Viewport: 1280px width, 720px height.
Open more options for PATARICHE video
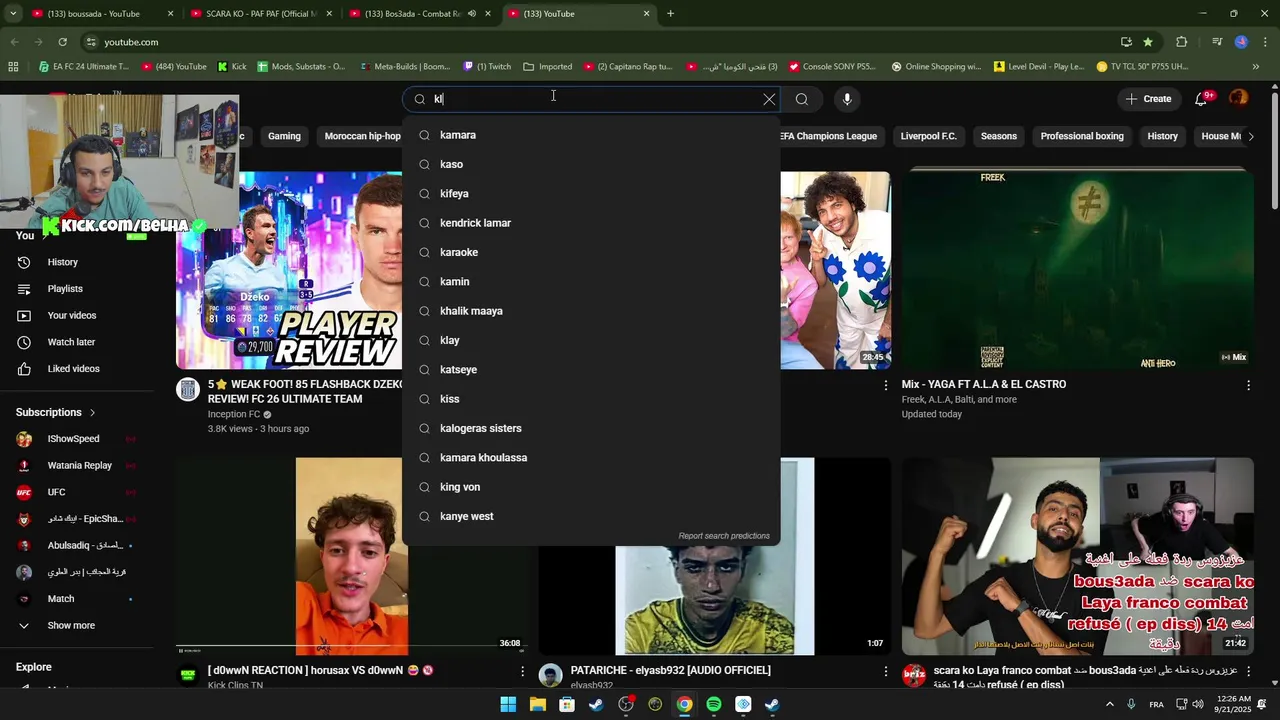(885, 671)
